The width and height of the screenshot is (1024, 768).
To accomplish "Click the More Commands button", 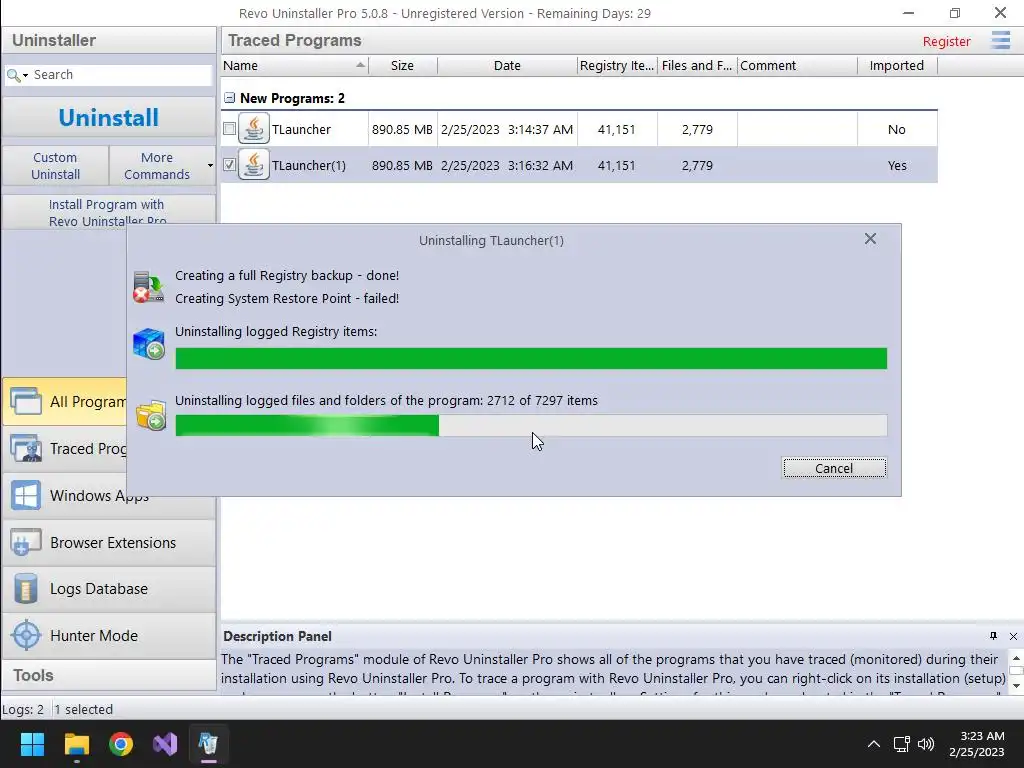I will click(157, 166).
